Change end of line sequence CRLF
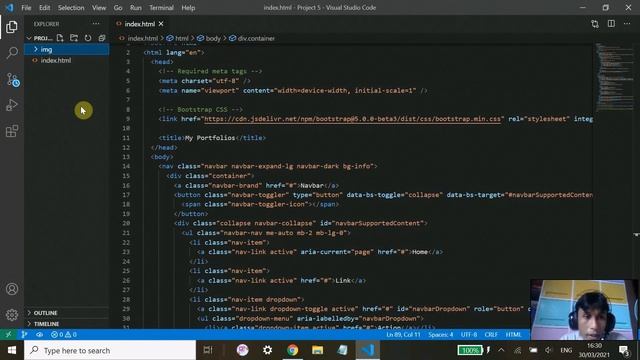Image resolution: width=640 pixels, height=360 pixels. [x=491, y=334]
